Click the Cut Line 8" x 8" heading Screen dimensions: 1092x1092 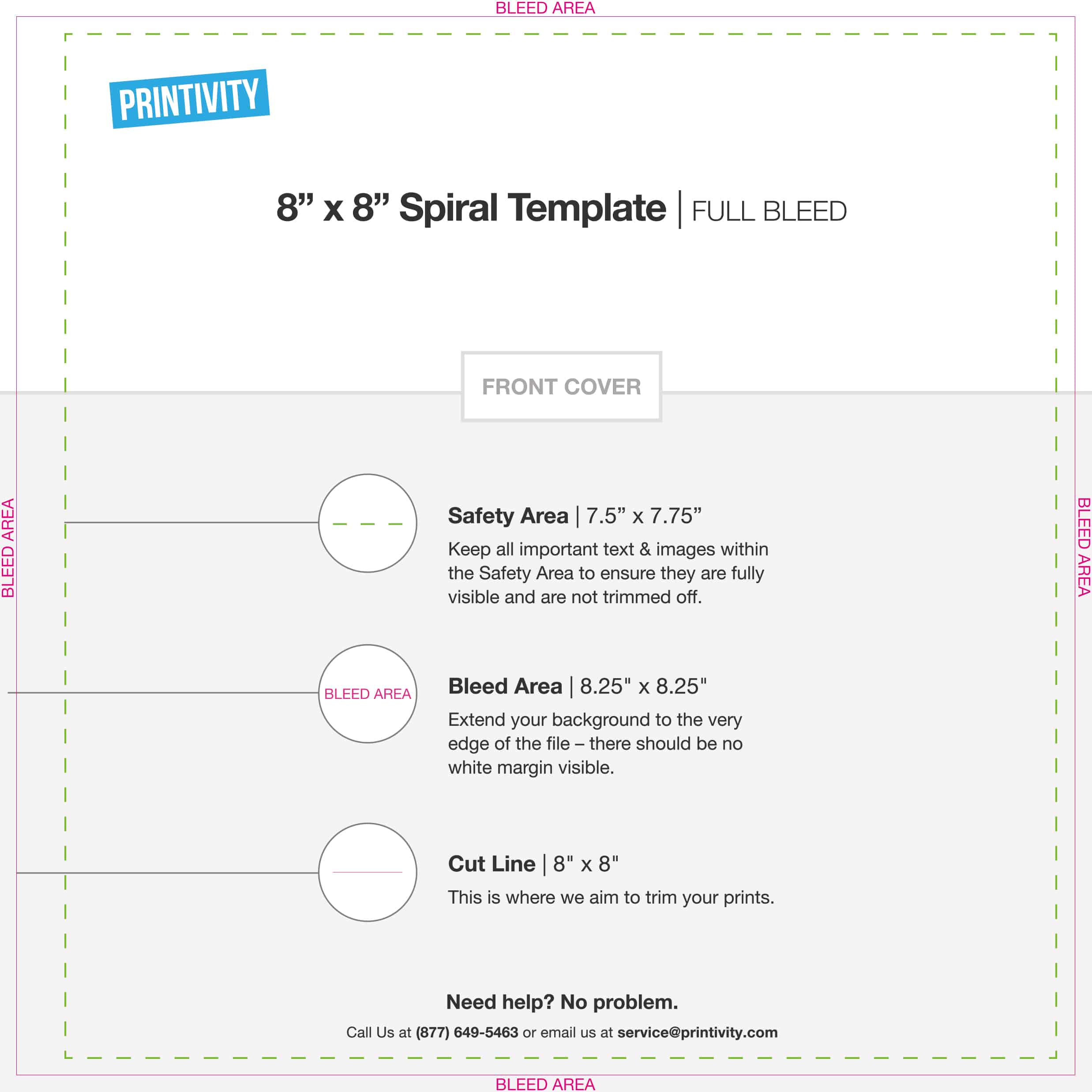click(x=533, y=863)
